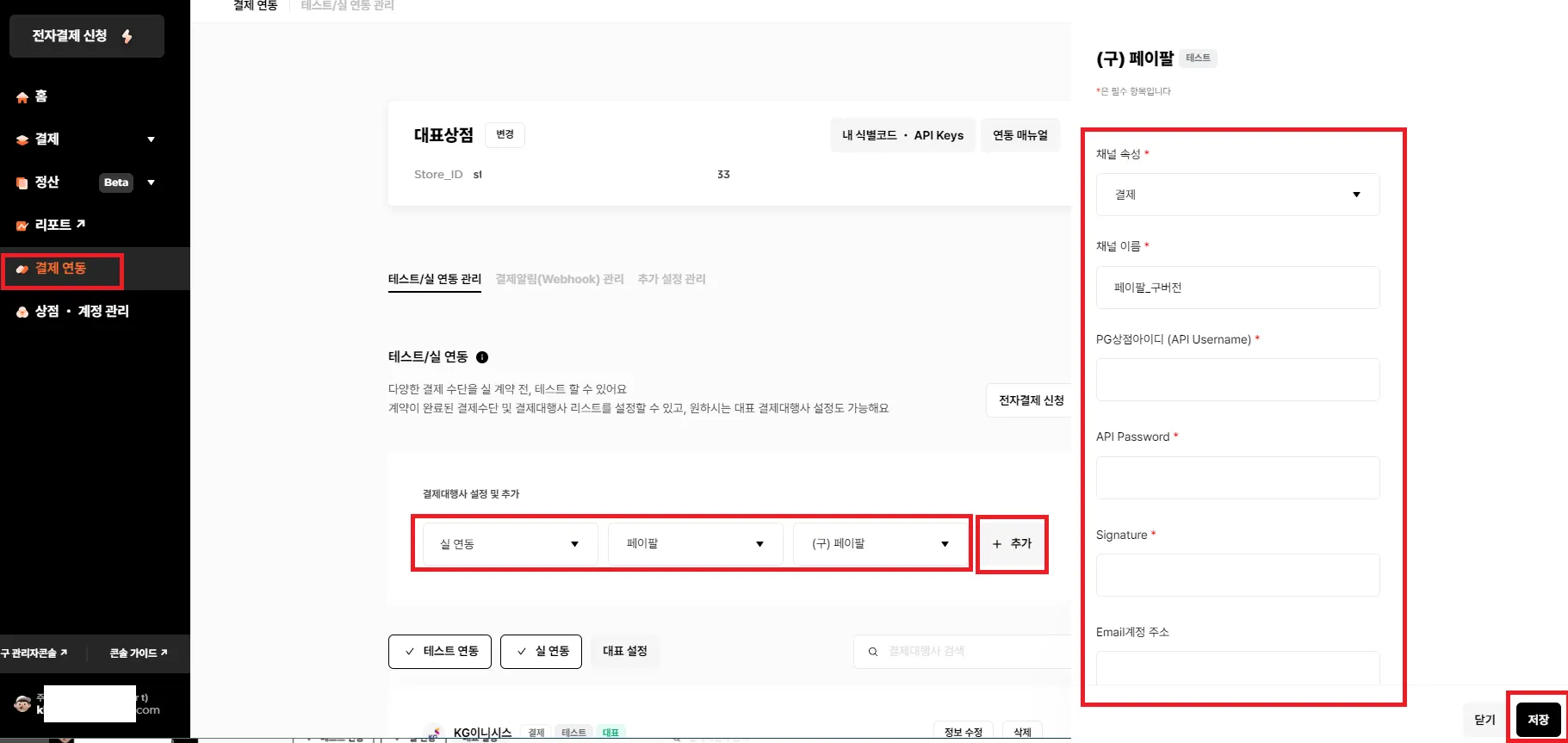Click the 채널 이름 input field
Image resolution: width=1568 pixels, height=743 pixels.
(1237, 288)
